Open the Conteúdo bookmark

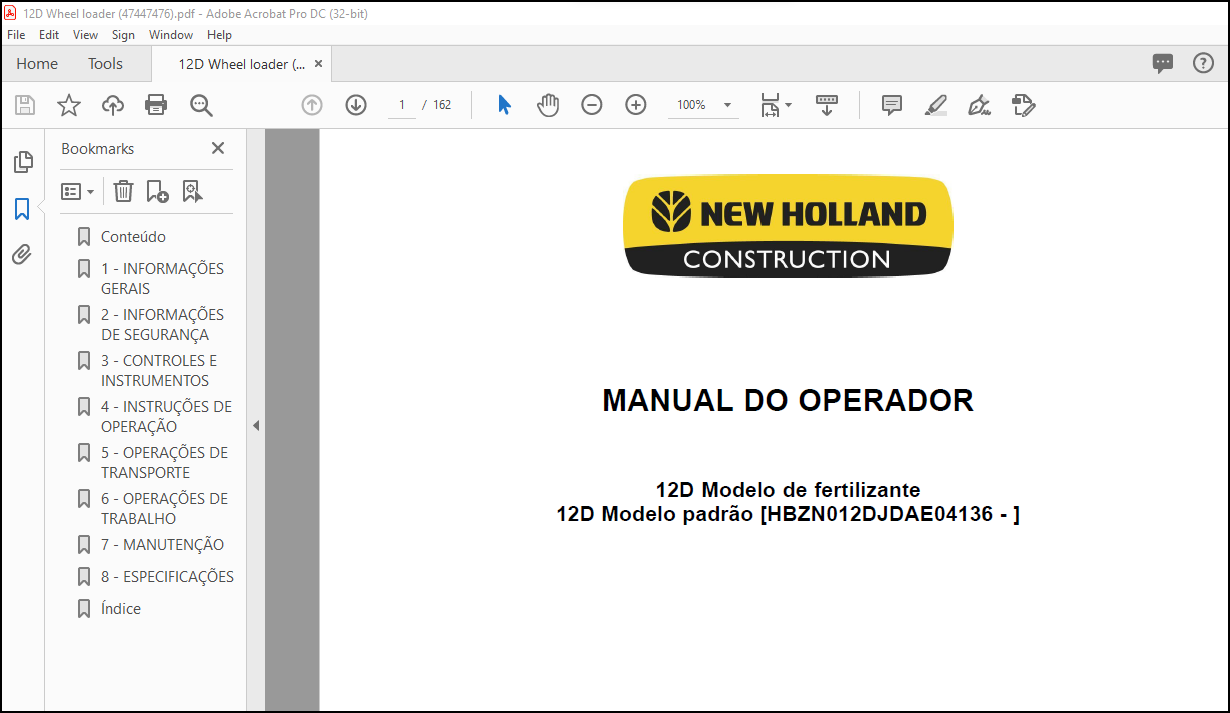(x=133, y=237)
